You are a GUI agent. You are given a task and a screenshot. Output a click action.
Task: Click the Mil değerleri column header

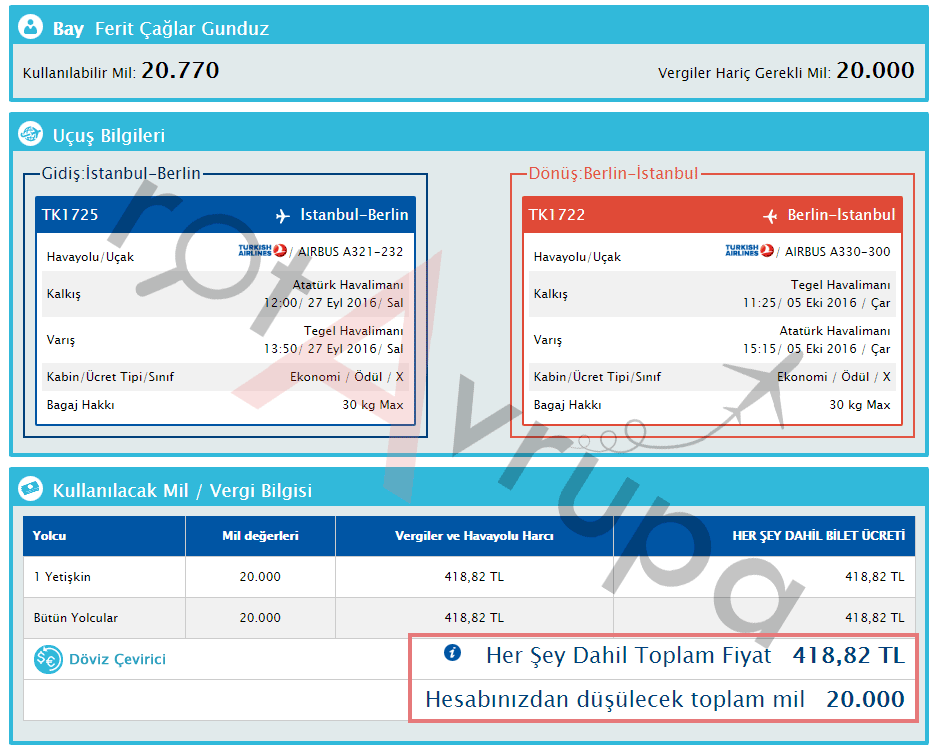coord(260,536)
